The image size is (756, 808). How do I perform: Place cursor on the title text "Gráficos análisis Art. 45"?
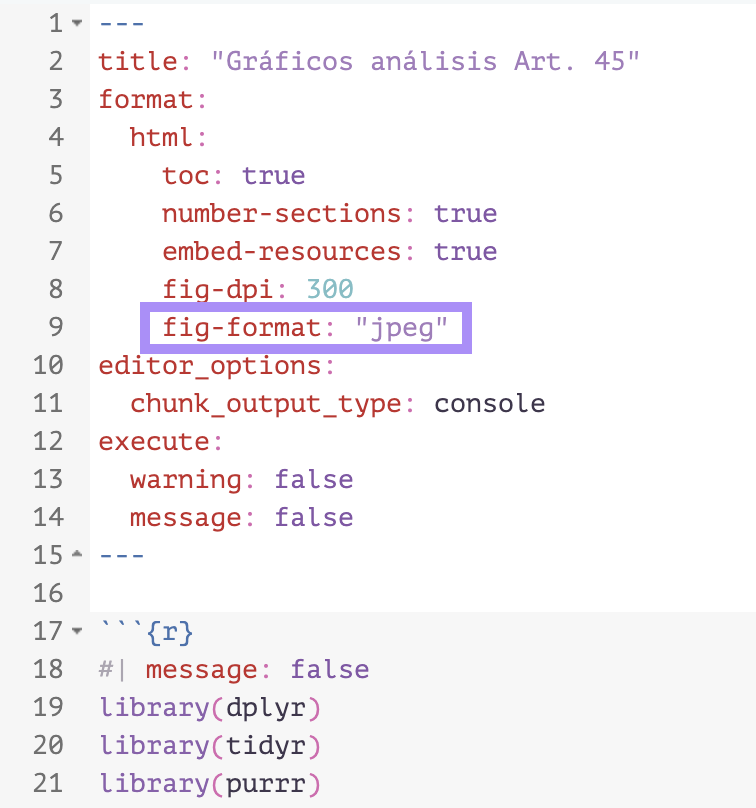point(425,62)
